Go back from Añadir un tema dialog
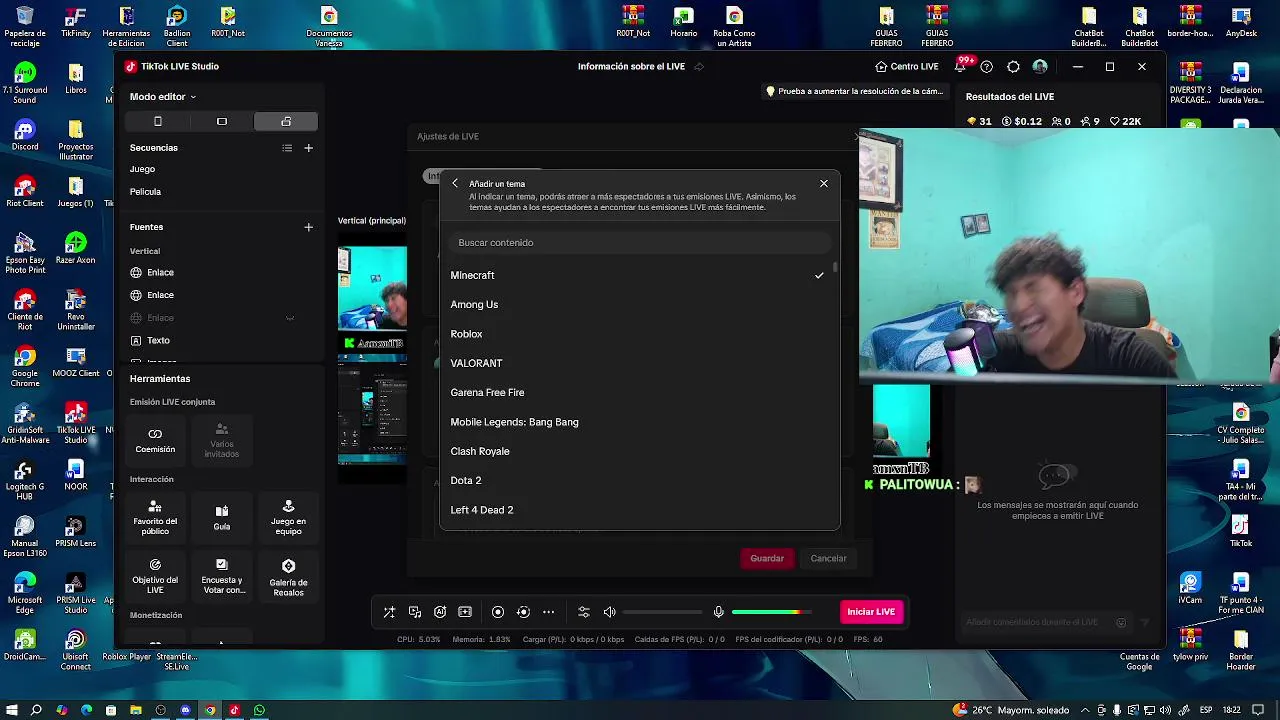Viewport: 1280px width, 720px height. (x=455, y=184)
